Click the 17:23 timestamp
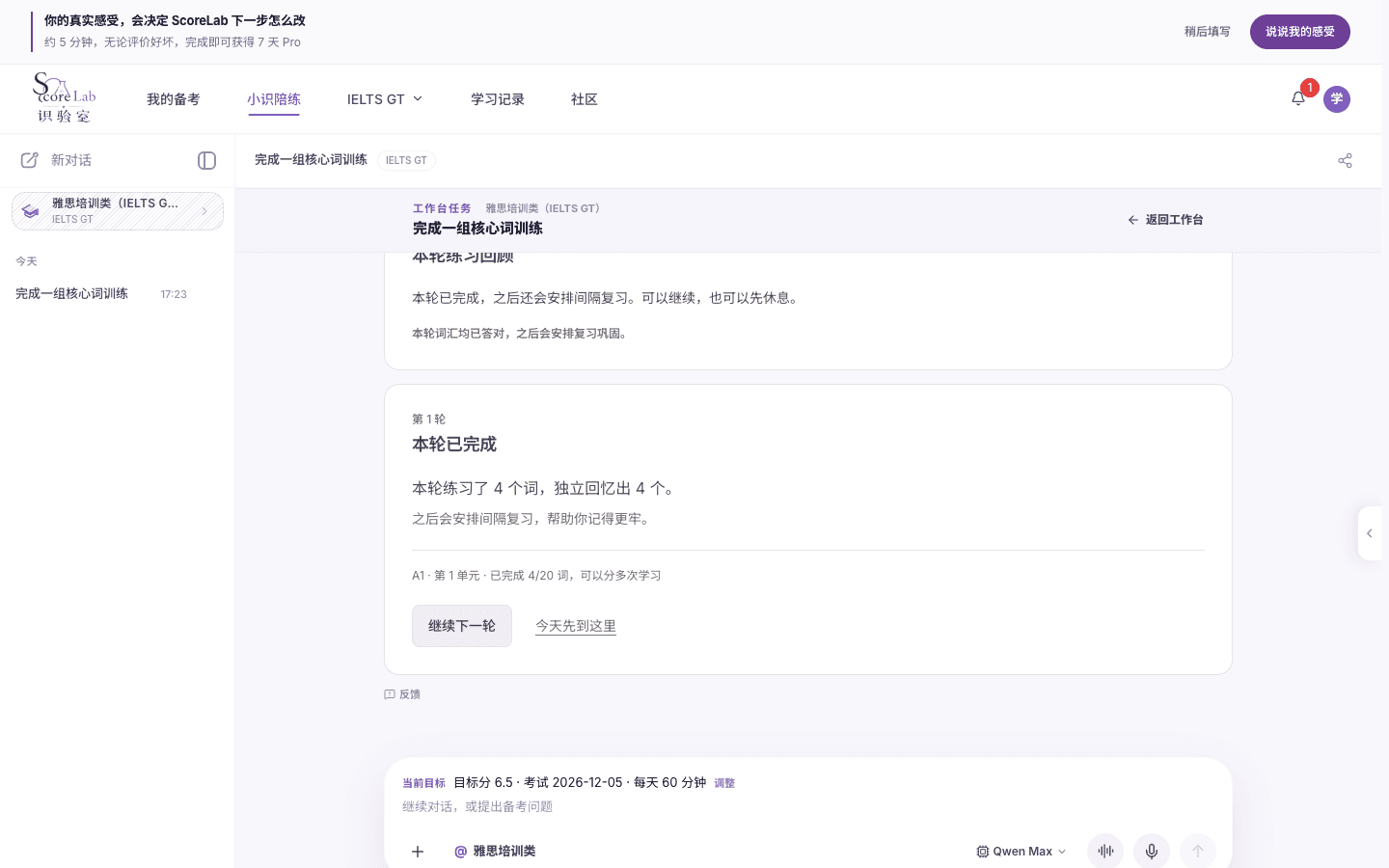 pos(174,294)
